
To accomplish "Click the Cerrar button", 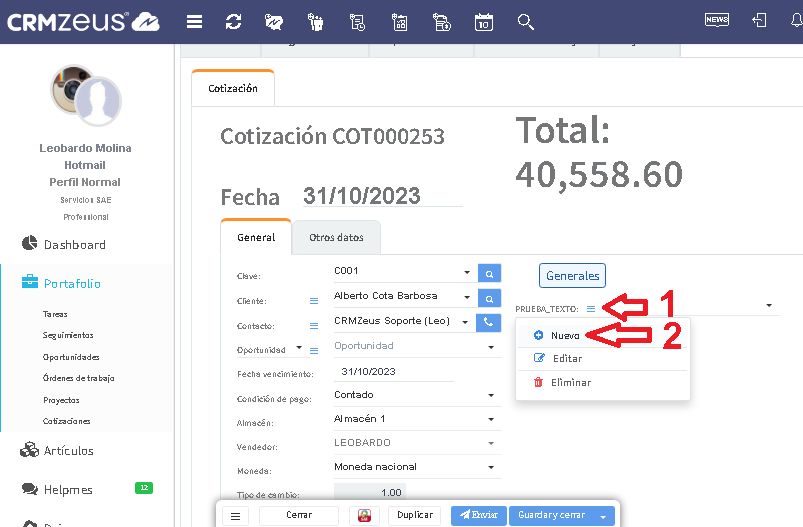I will pos(299,515).
